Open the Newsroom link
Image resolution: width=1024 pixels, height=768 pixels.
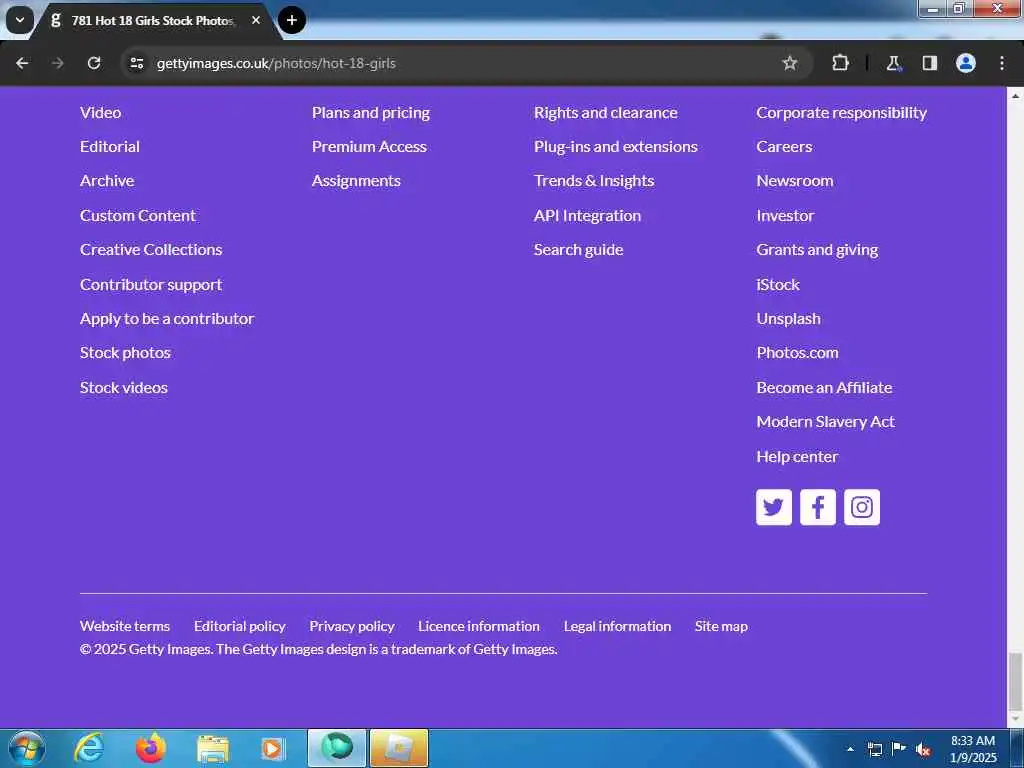coord(795,180)
